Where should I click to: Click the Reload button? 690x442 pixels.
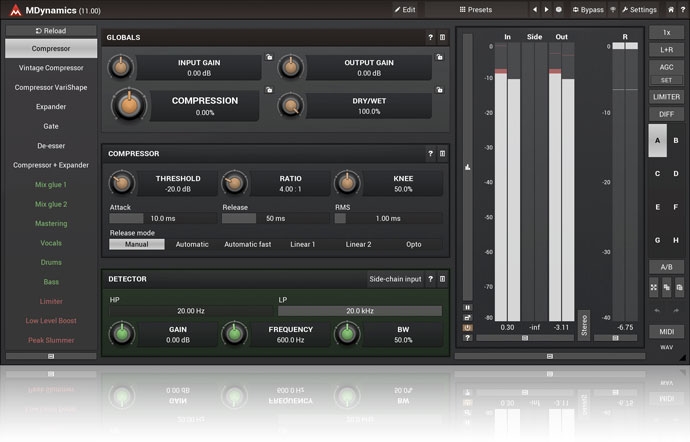(x=51, y=31)
